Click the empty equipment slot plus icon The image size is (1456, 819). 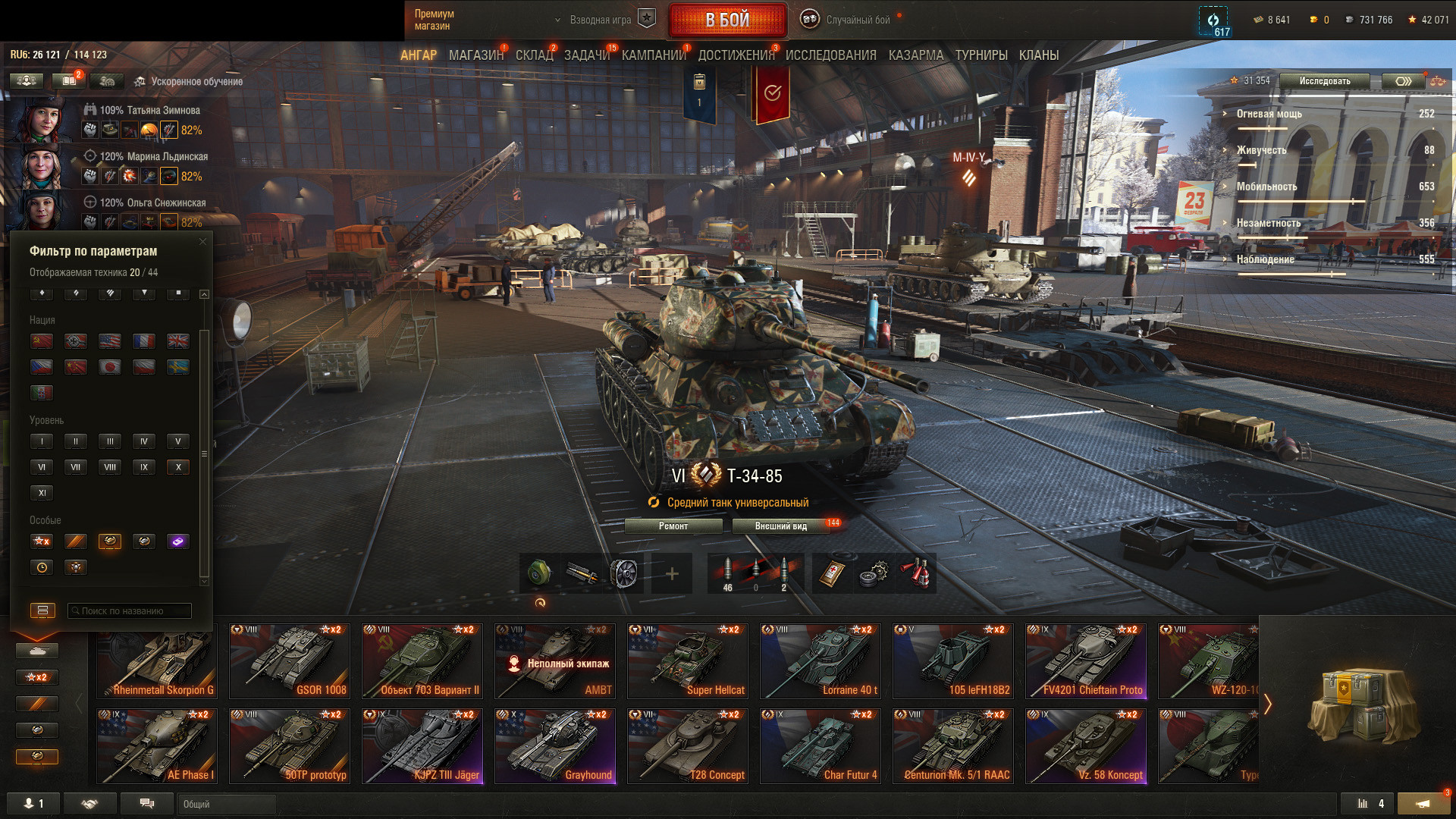(672, 574)
